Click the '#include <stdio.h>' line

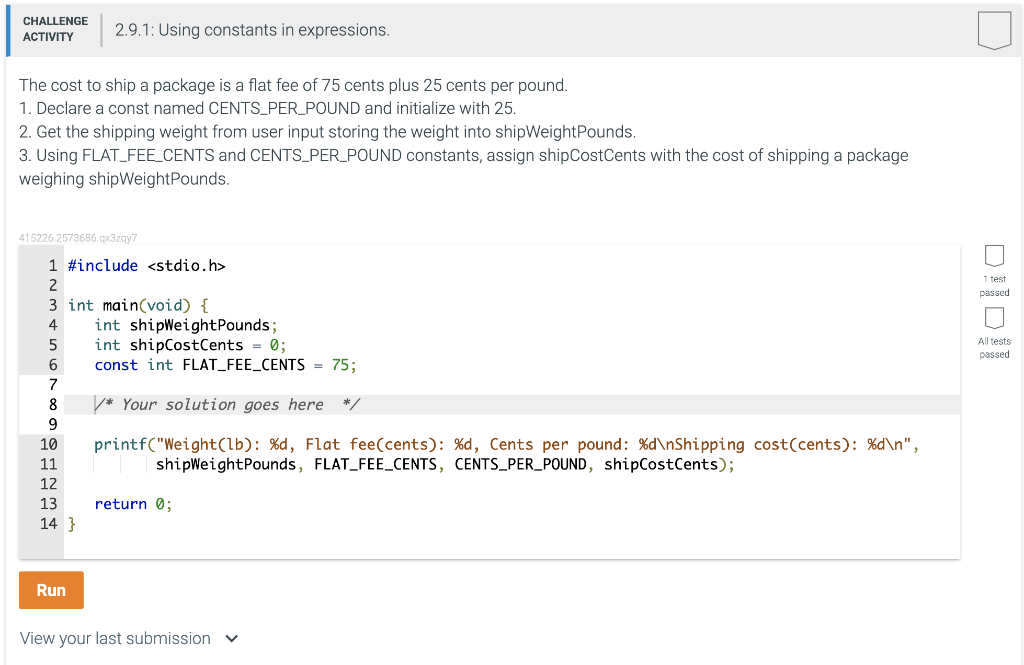147,266
